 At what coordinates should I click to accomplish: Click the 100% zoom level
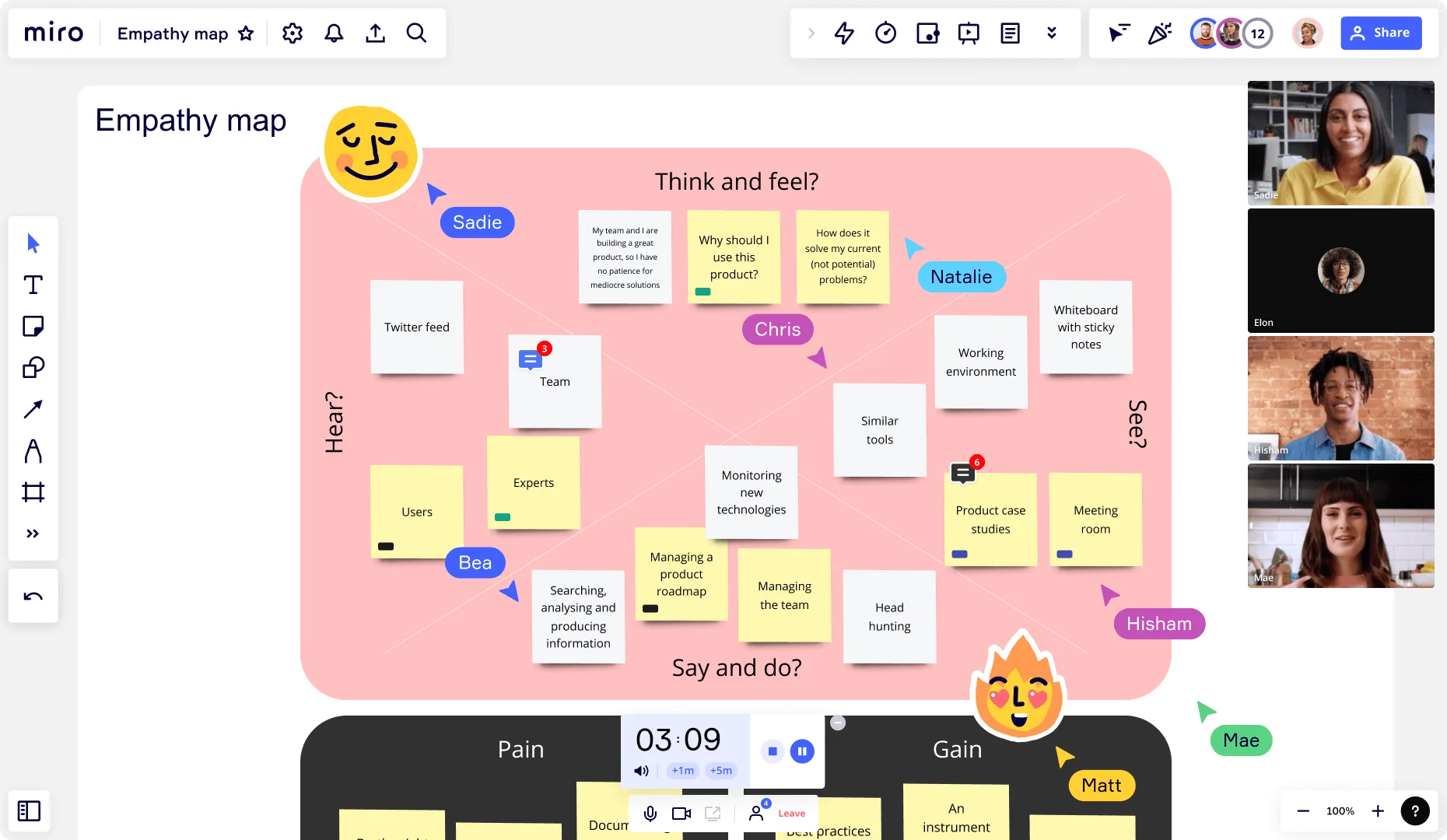1340,810
